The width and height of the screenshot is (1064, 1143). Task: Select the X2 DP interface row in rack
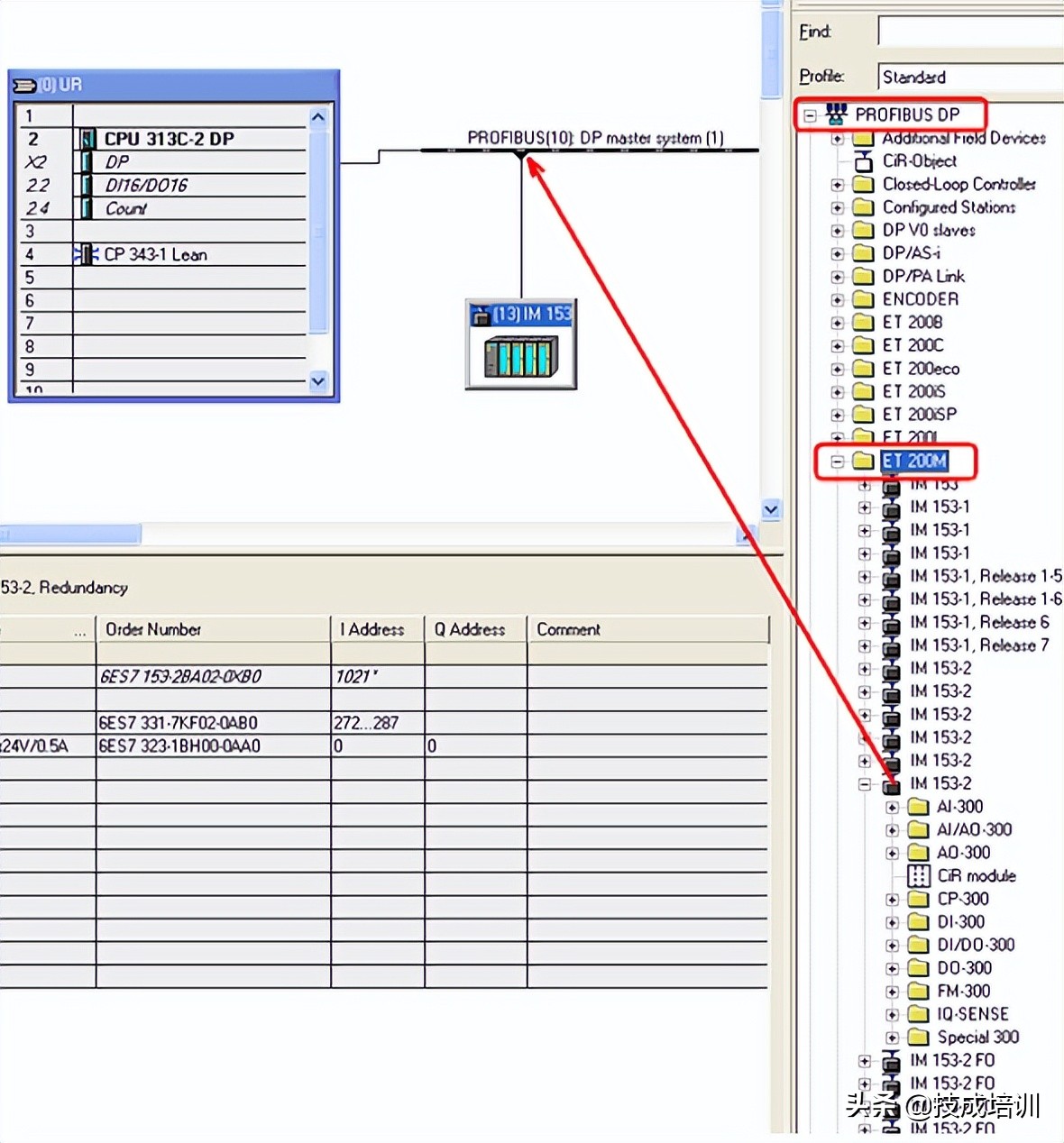[163, 162]
